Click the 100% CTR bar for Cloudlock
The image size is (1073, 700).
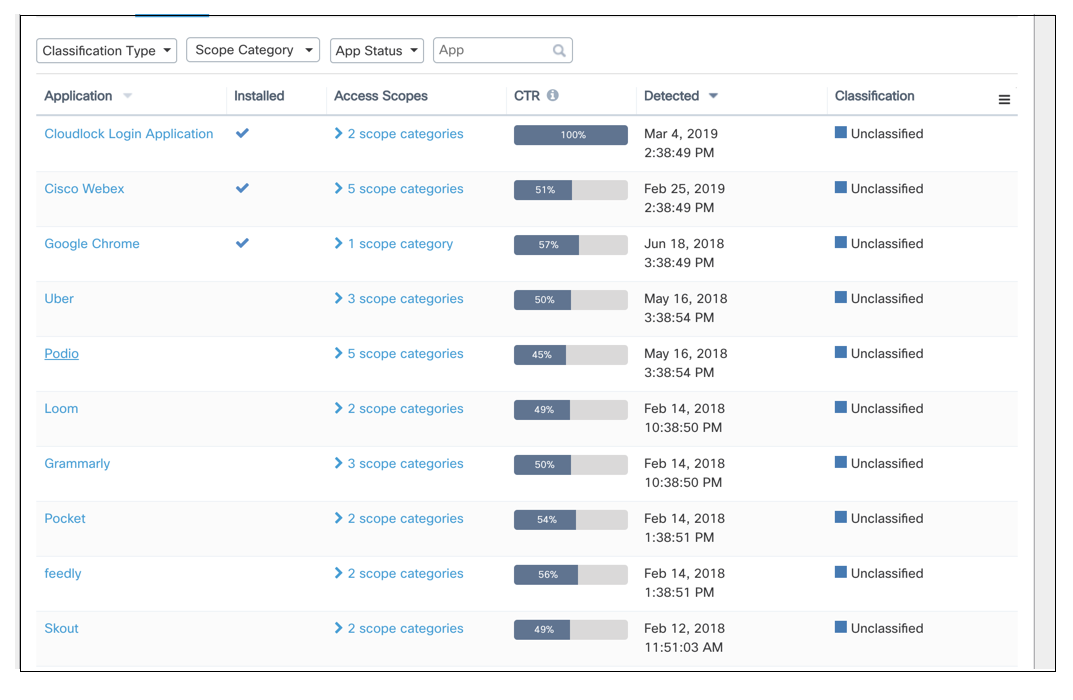pos(571,135)
